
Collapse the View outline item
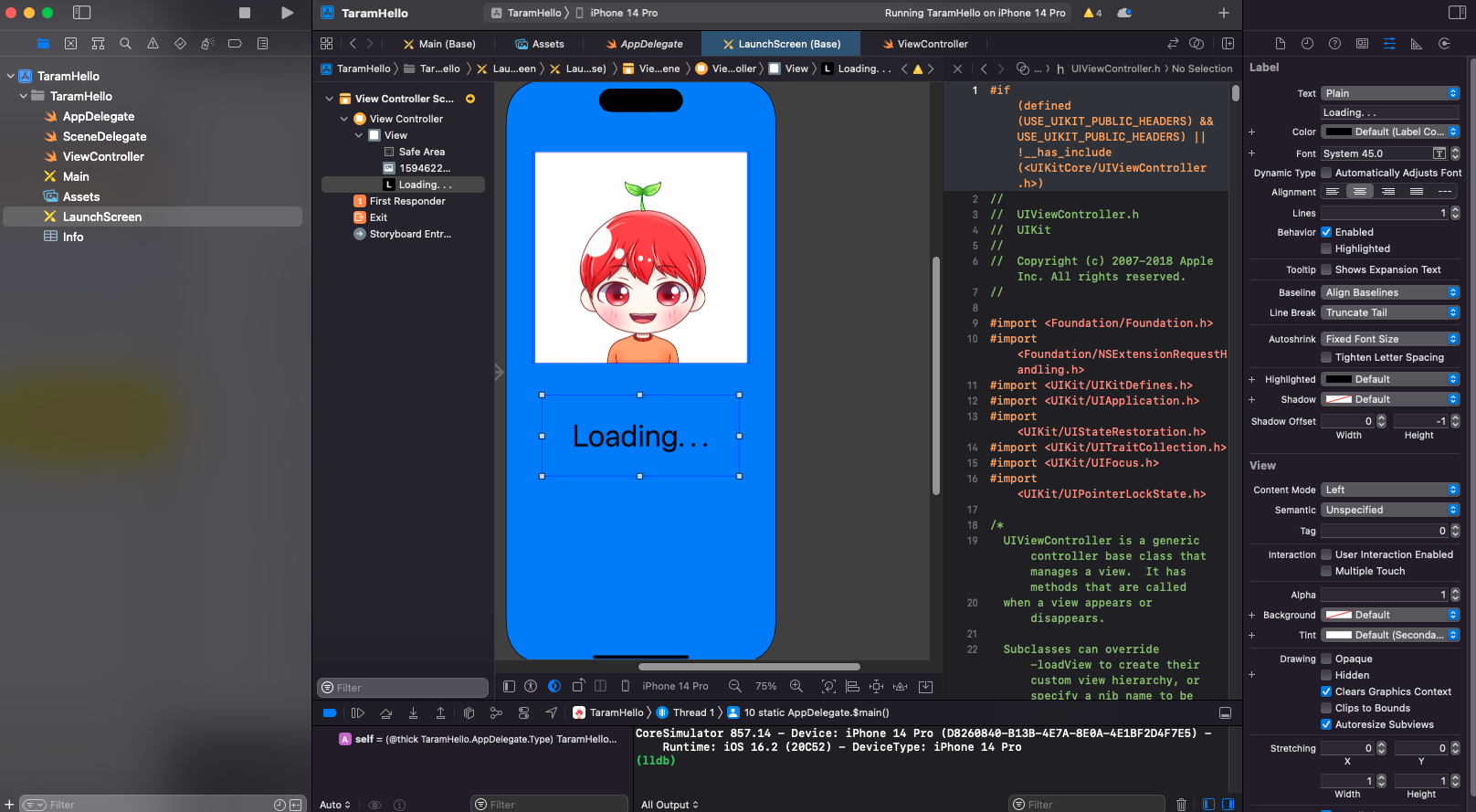[359, 135]
